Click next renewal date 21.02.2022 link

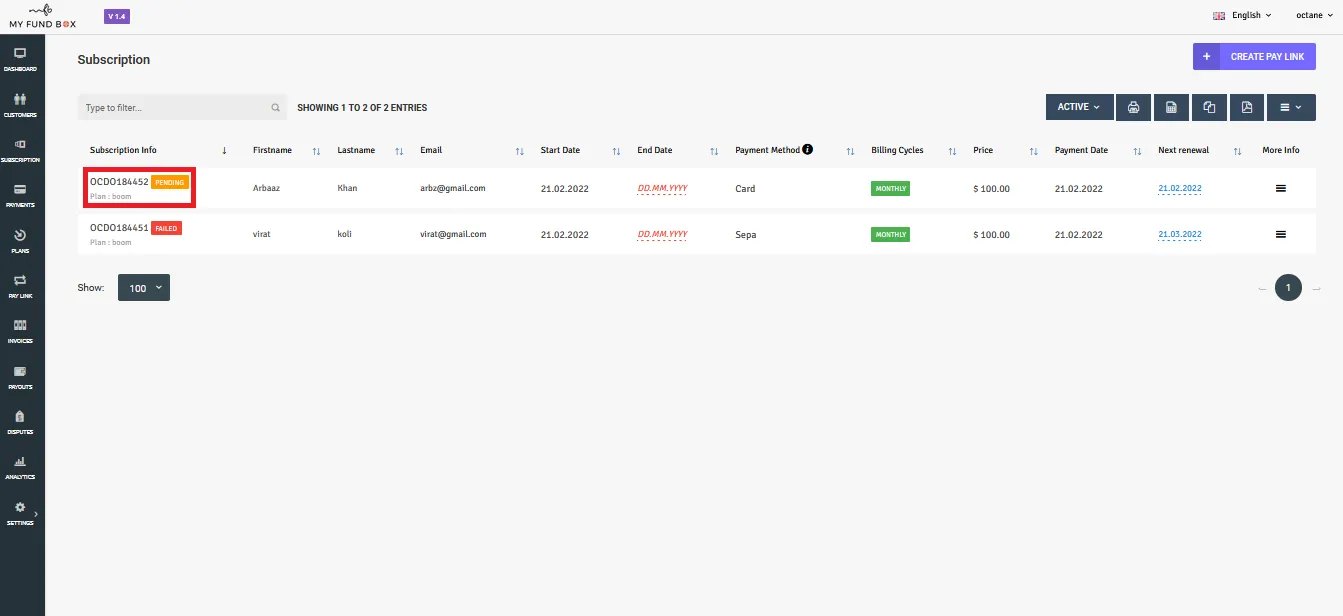click(x=1180, y=189)
